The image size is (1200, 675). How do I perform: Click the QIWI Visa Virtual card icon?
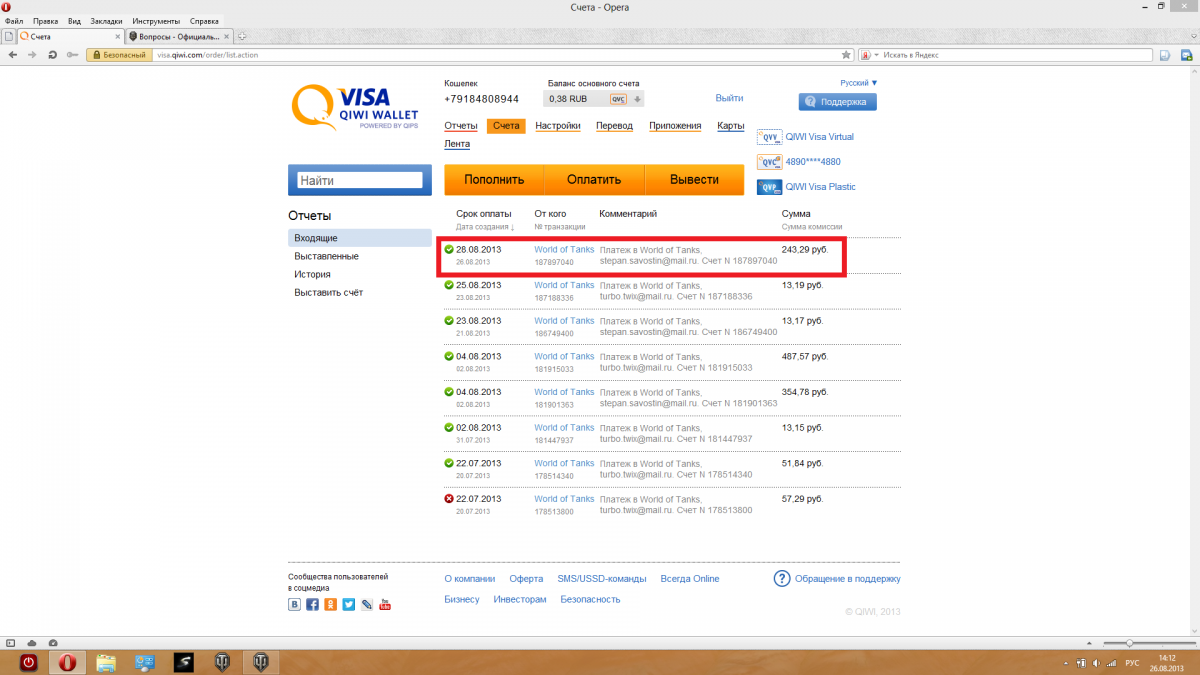tap(769, 137)
